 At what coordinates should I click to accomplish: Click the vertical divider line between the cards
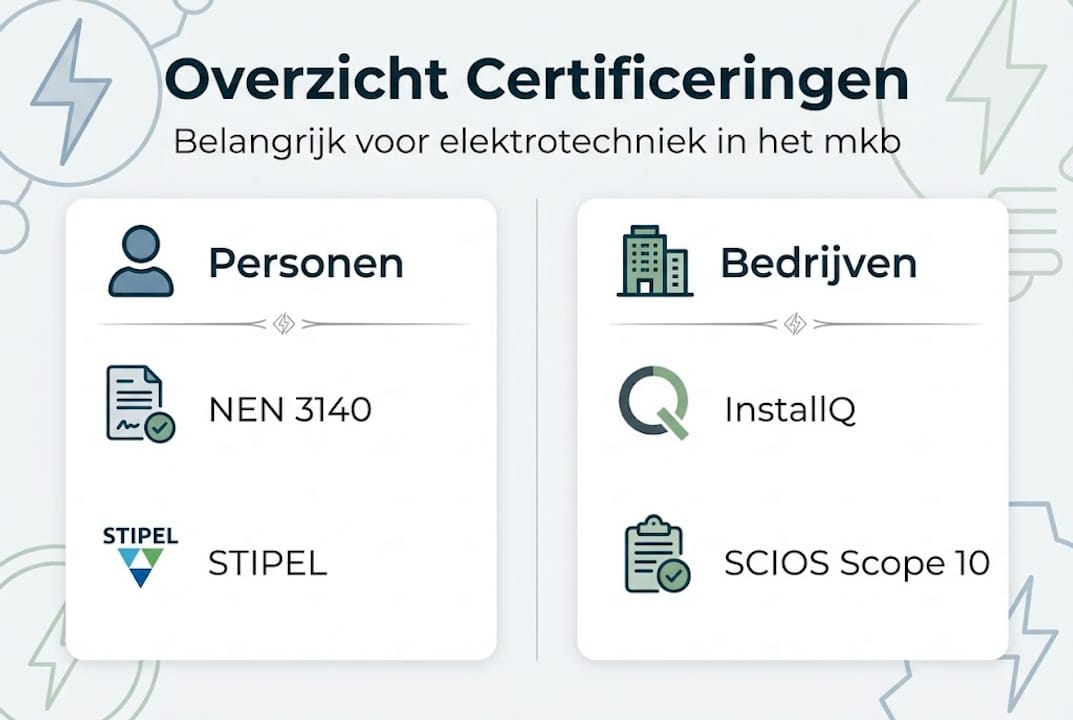(x=537, y=430)
